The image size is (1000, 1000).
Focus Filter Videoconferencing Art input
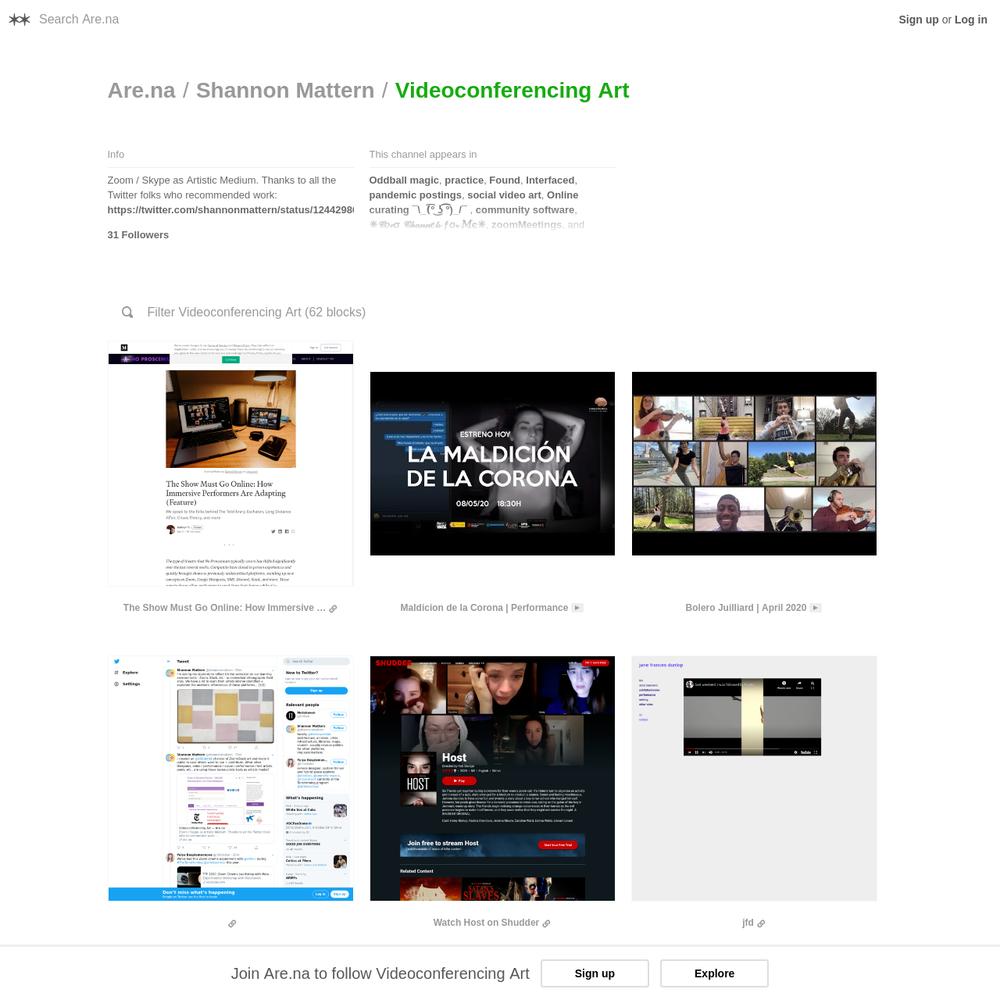pyautogui.click(x=256, y=312)
